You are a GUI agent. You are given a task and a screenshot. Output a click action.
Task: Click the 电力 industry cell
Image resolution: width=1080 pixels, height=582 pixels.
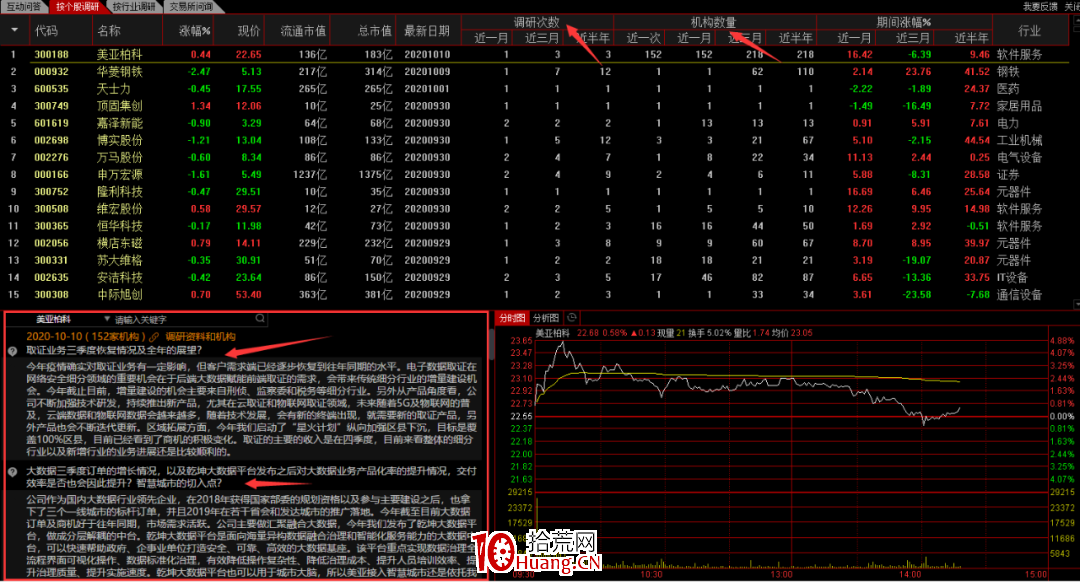point(1008,123)
